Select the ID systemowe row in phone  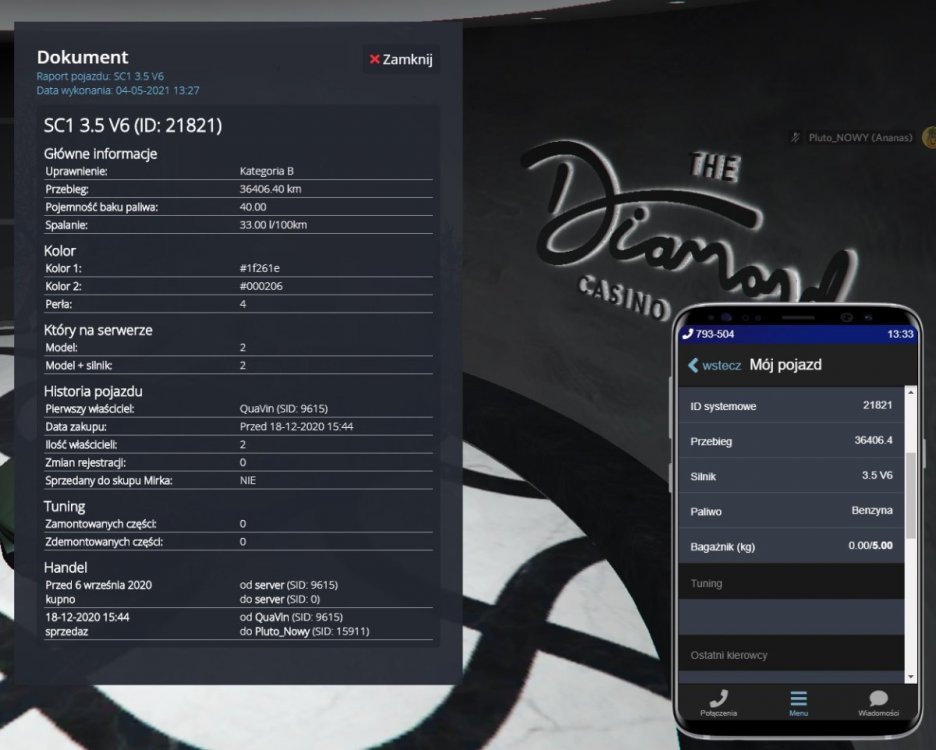(792, 405)
